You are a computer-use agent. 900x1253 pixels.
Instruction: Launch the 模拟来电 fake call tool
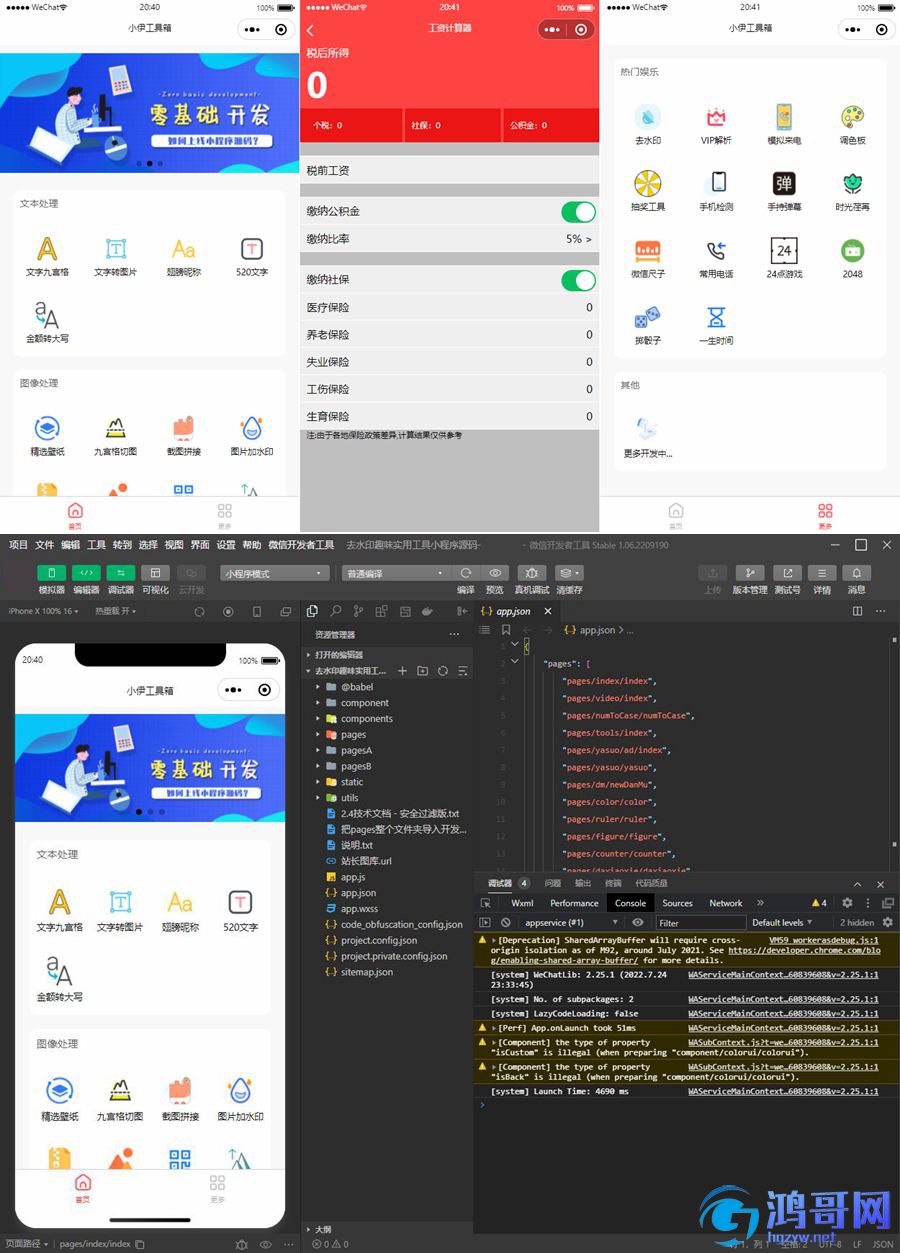(x=784, y=117)
